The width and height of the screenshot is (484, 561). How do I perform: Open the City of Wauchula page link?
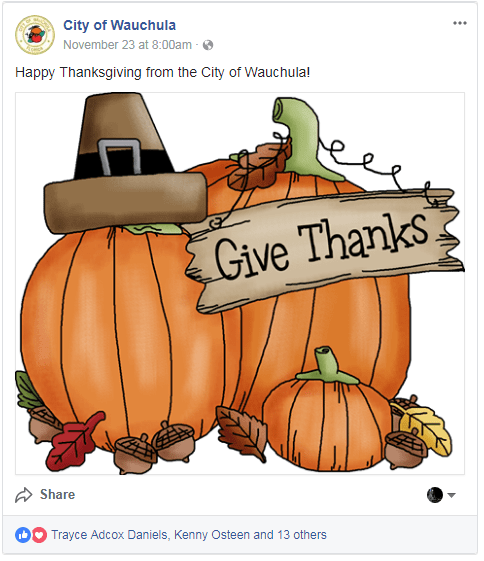click(119, 25)
